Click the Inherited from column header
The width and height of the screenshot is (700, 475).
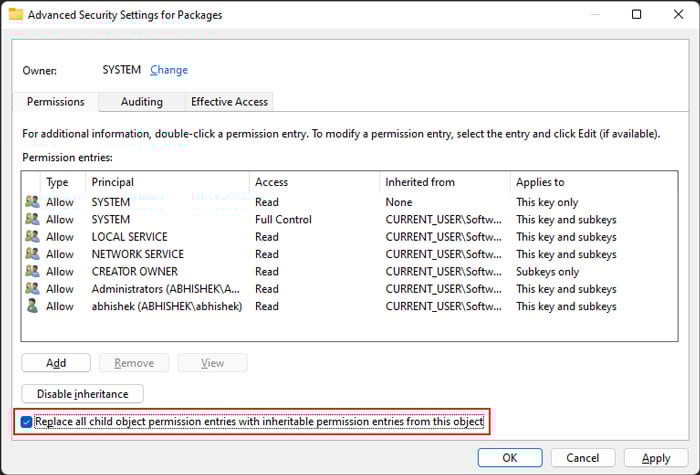(444, 182)
